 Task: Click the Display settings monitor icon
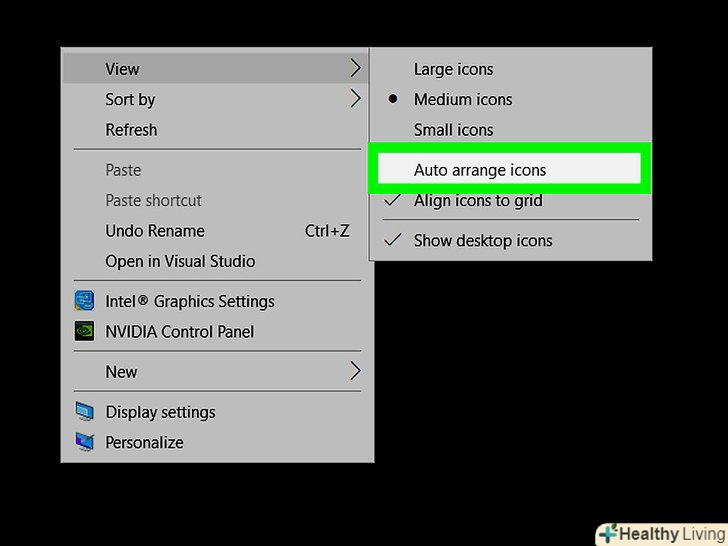coord(85,412)
